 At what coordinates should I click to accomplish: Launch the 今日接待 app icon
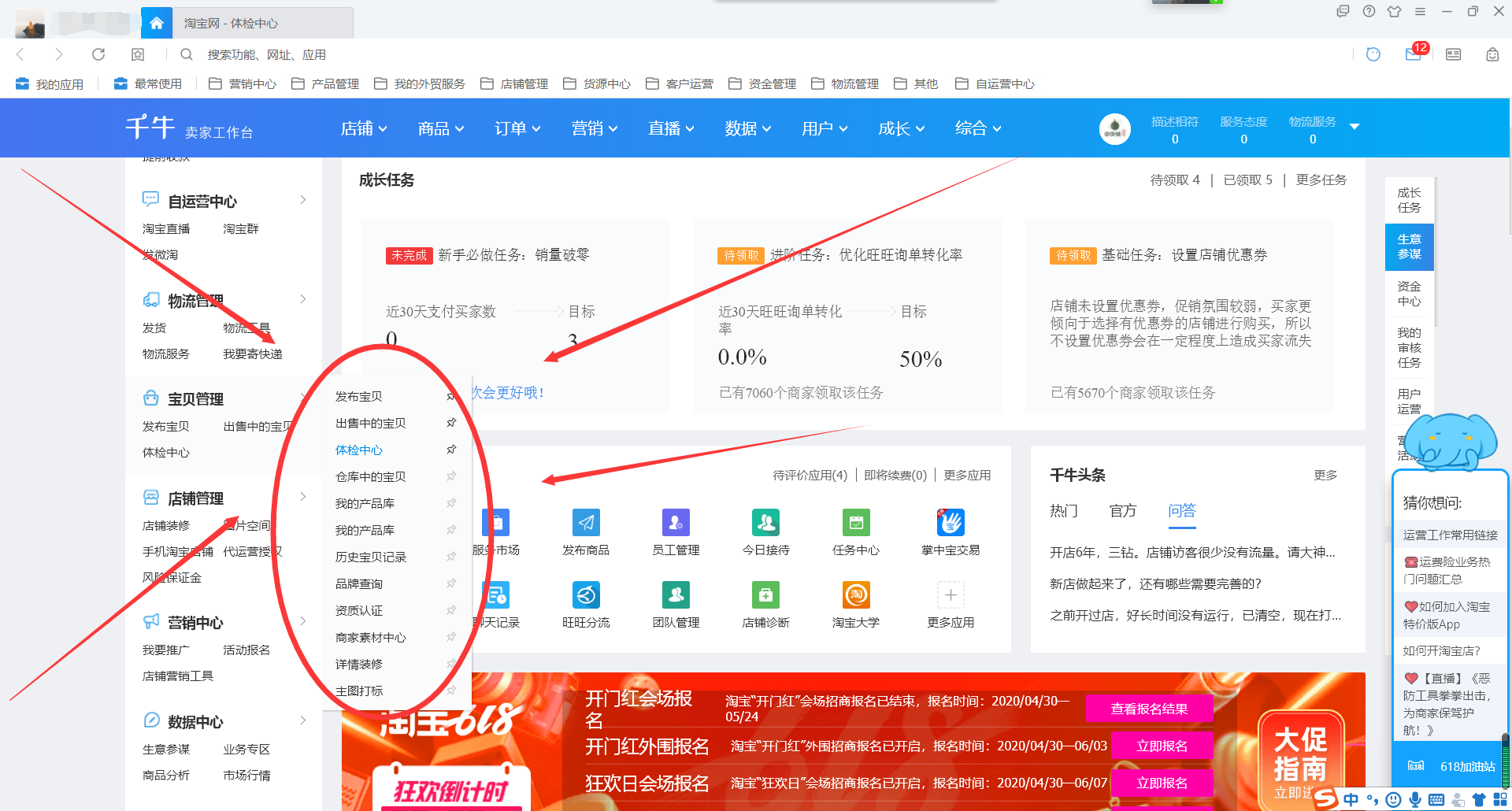[765, 523]
